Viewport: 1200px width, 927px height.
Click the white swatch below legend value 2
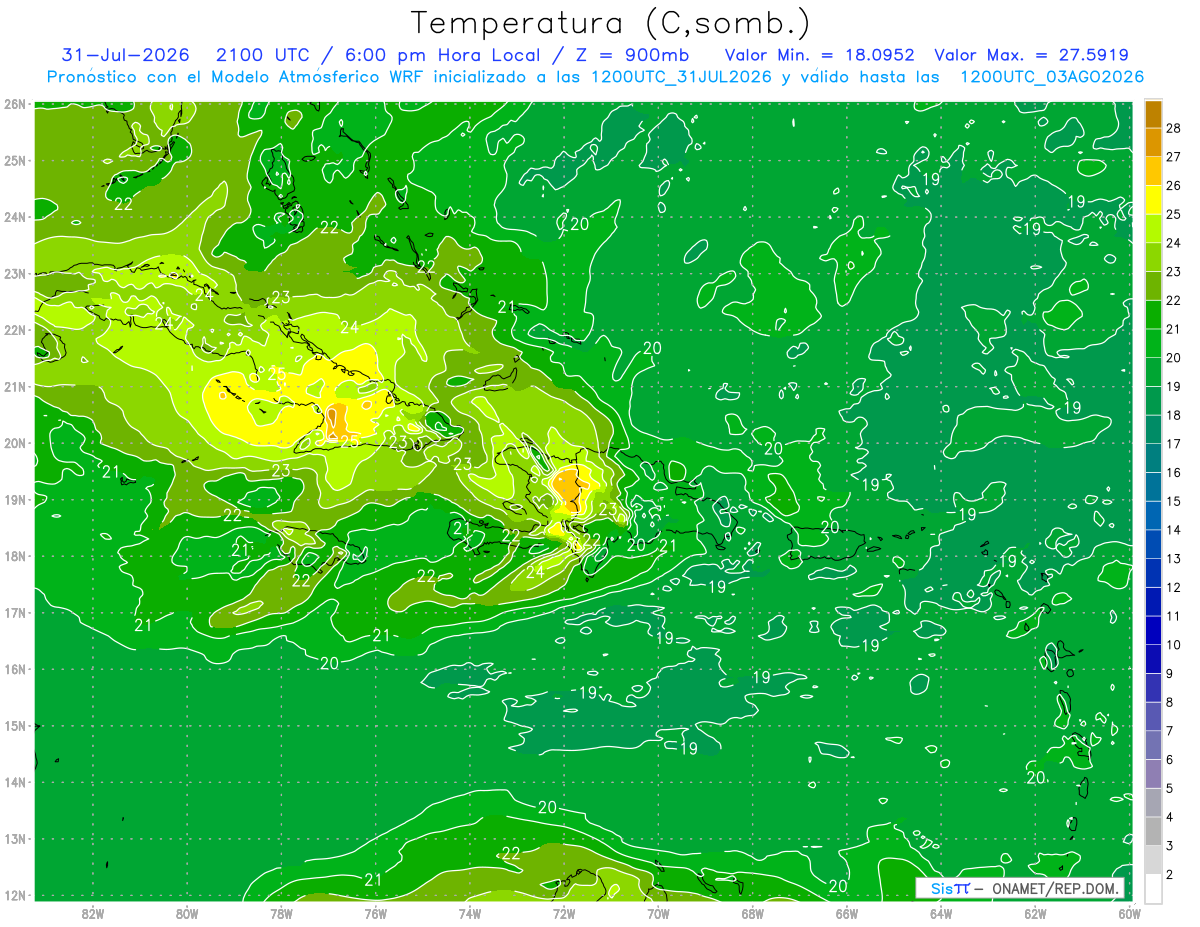(x=1153, y=889)
